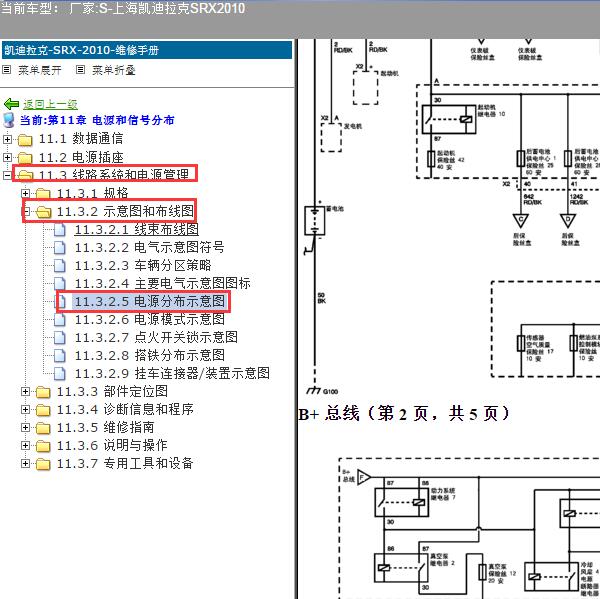600x599 pixels.
Task: Expand the 11.3.5 维修指南 node
Action: pyautogui.click(x=26, y=427)
